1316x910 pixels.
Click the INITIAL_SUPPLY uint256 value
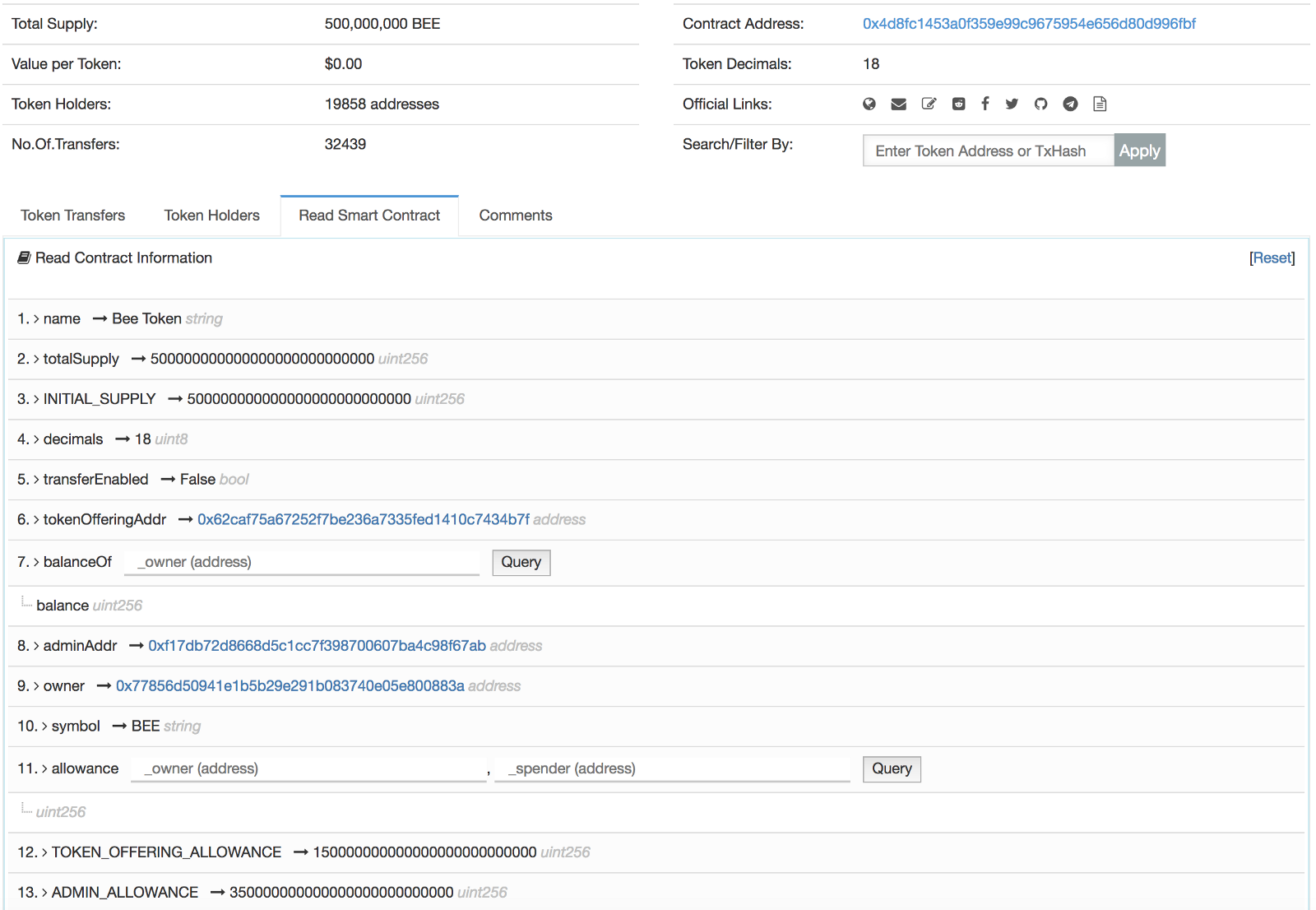coord(299,400)
